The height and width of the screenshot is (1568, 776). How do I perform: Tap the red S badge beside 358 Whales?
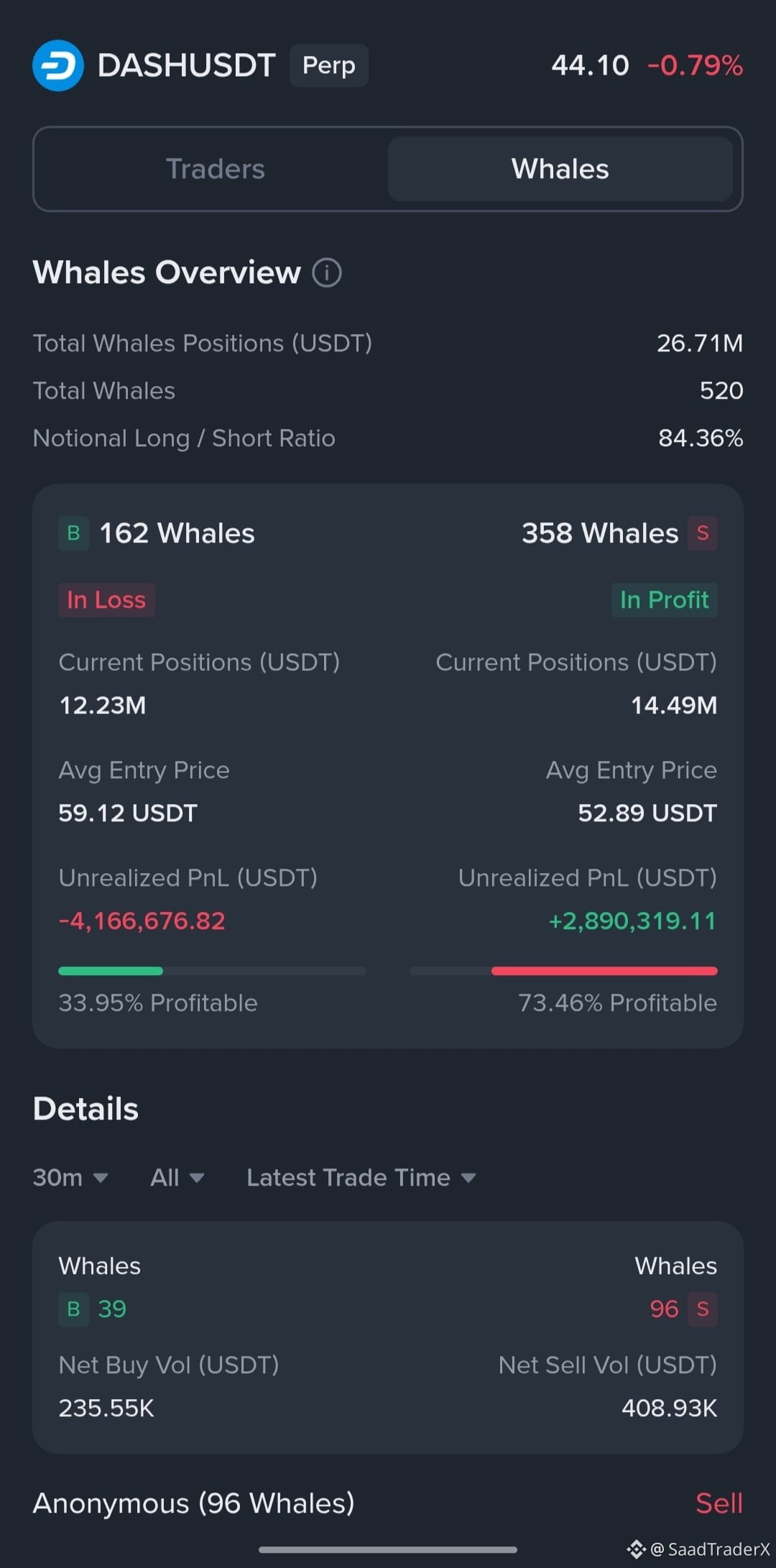(x=703, y=533)
